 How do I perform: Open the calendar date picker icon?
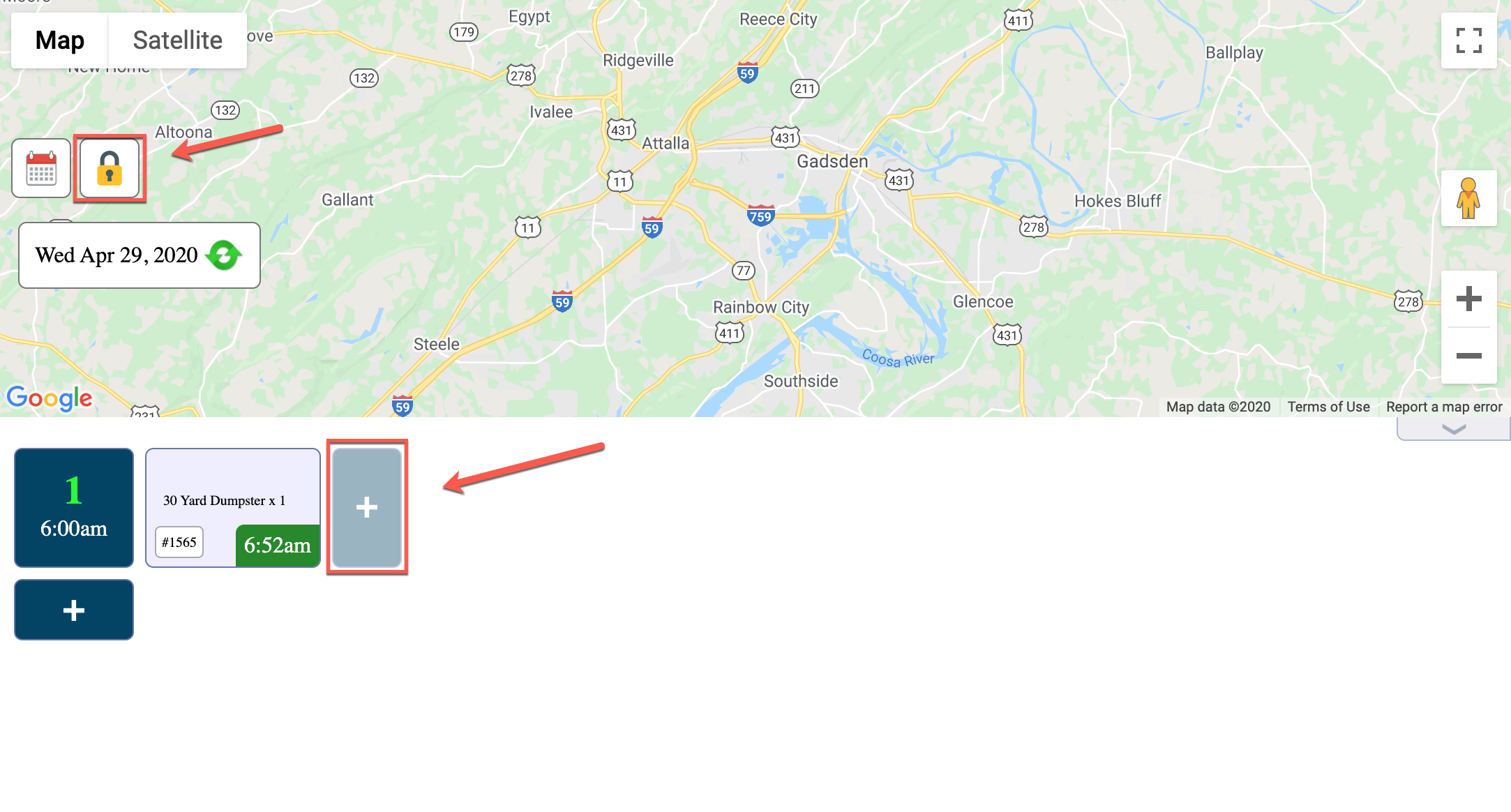pyautogui.click(x=41, y=168)
